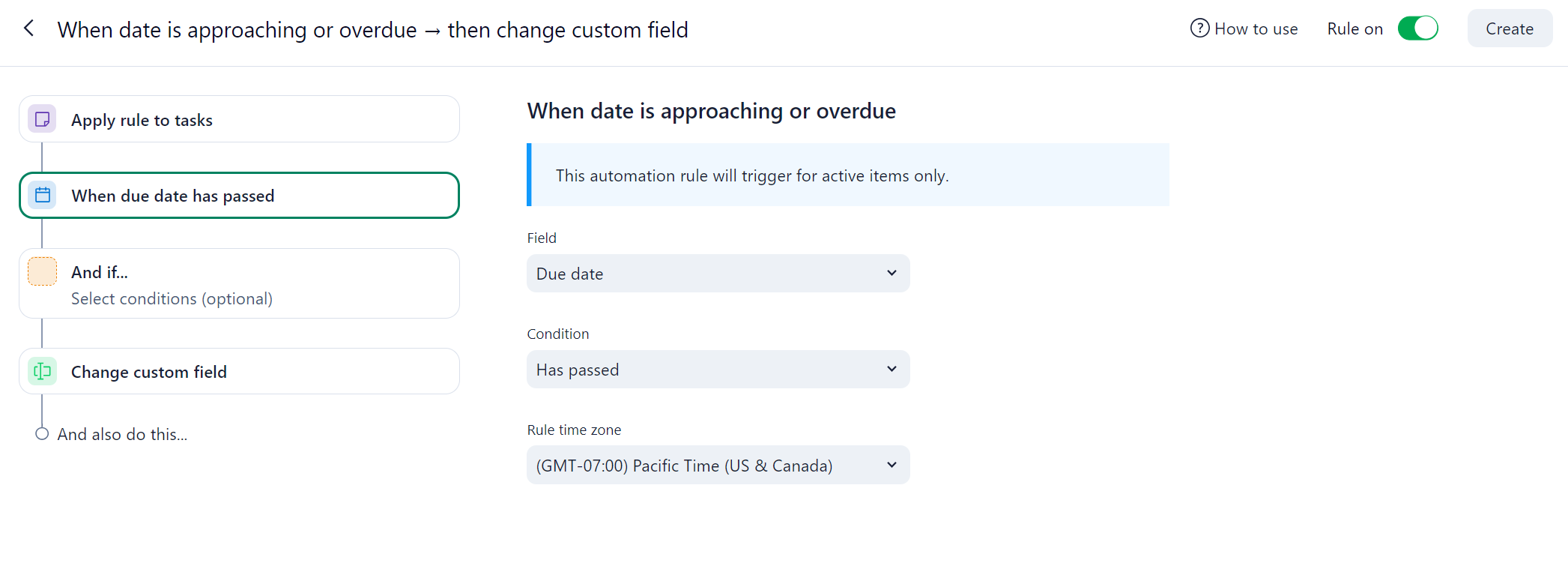The height and width of the screenshot is (569, 1568).
Task: Open the 'Change custom field' action step
Action: coord(239,372)
